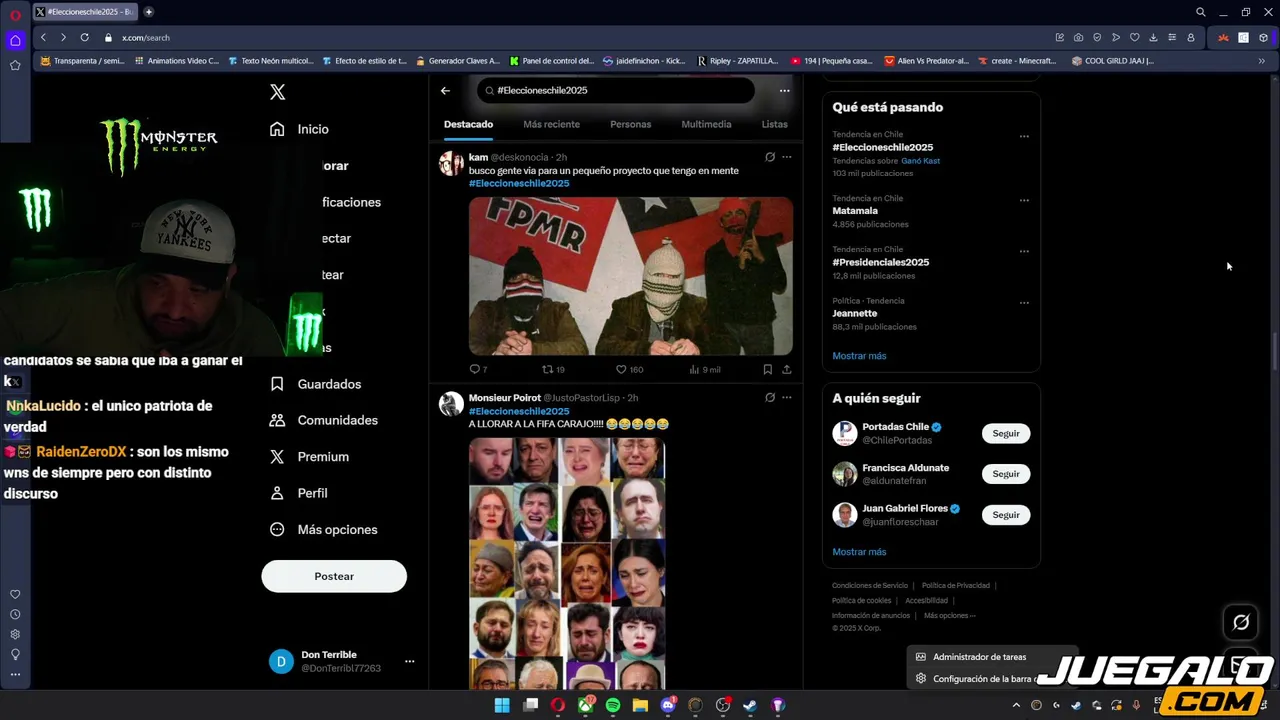Like kam's post with 160 likes
1280x720 pixels.
point(629,369)
